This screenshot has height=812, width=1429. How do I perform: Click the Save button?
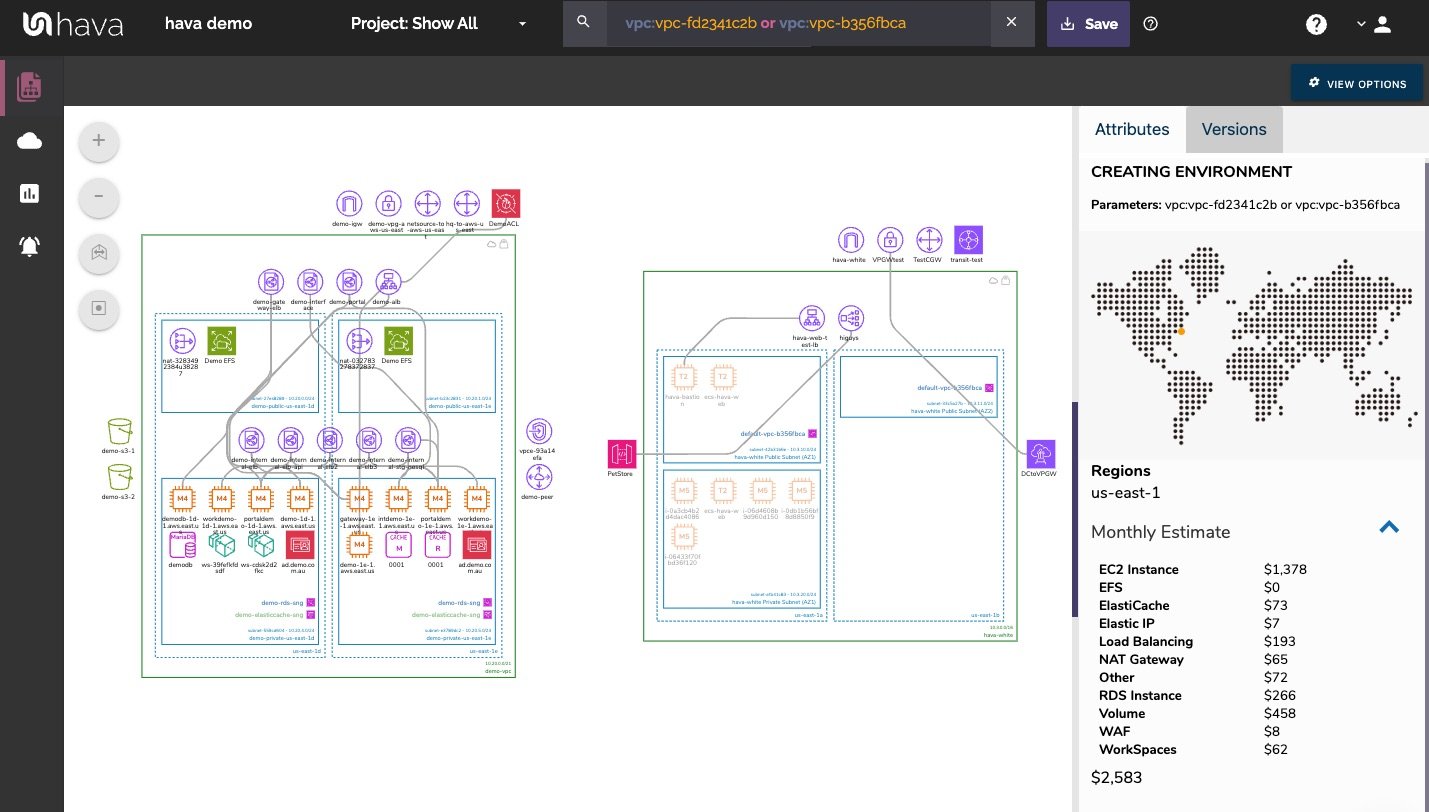pos(1088,23)
